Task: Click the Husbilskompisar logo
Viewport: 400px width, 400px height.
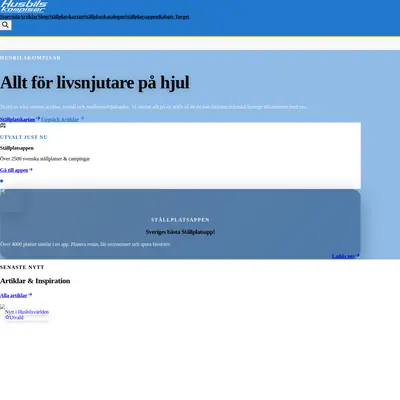Action: [24, 6]
